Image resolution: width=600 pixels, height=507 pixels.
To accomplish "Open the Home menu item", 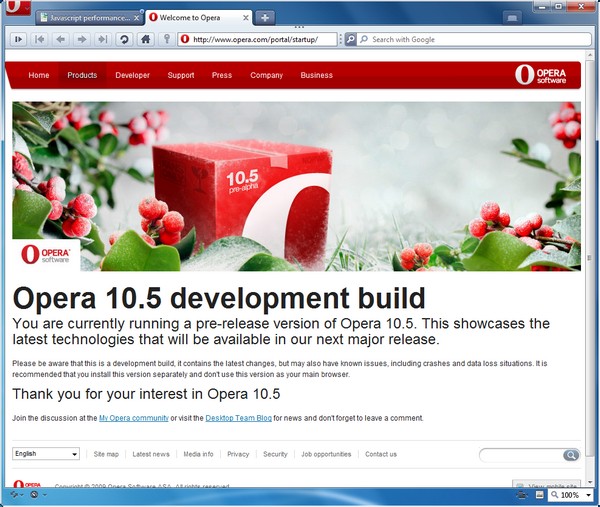I will pyautogui.click(x=39, y=75).
